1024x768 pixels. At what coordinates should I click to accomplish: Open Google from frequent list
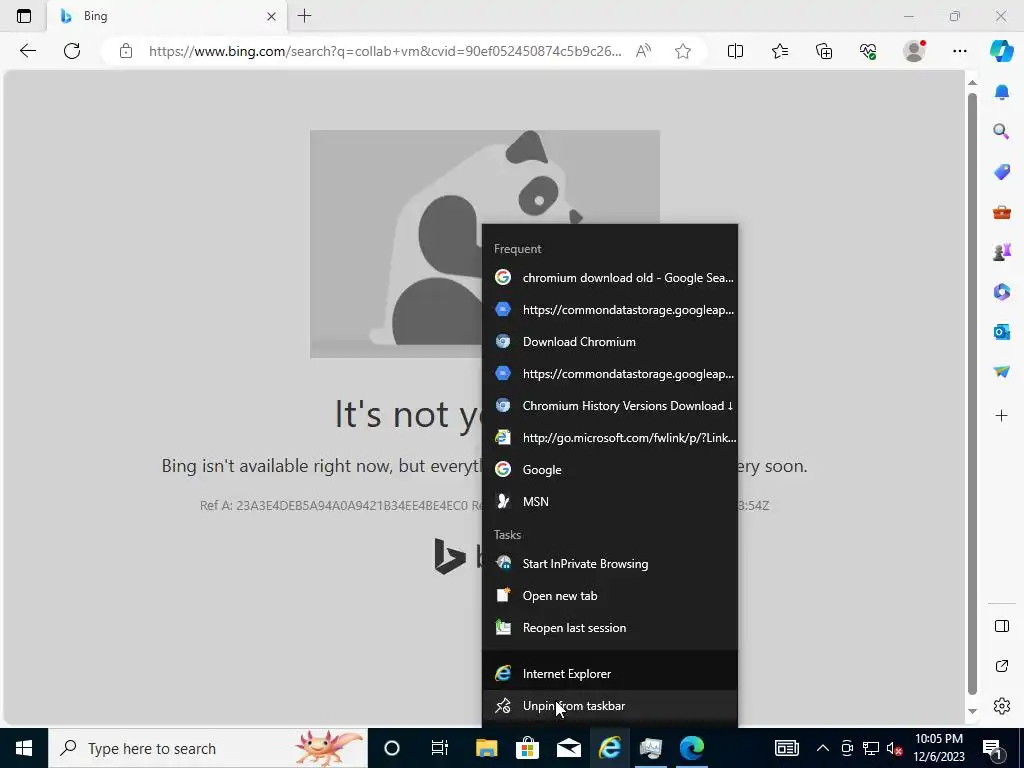[610, 470]
